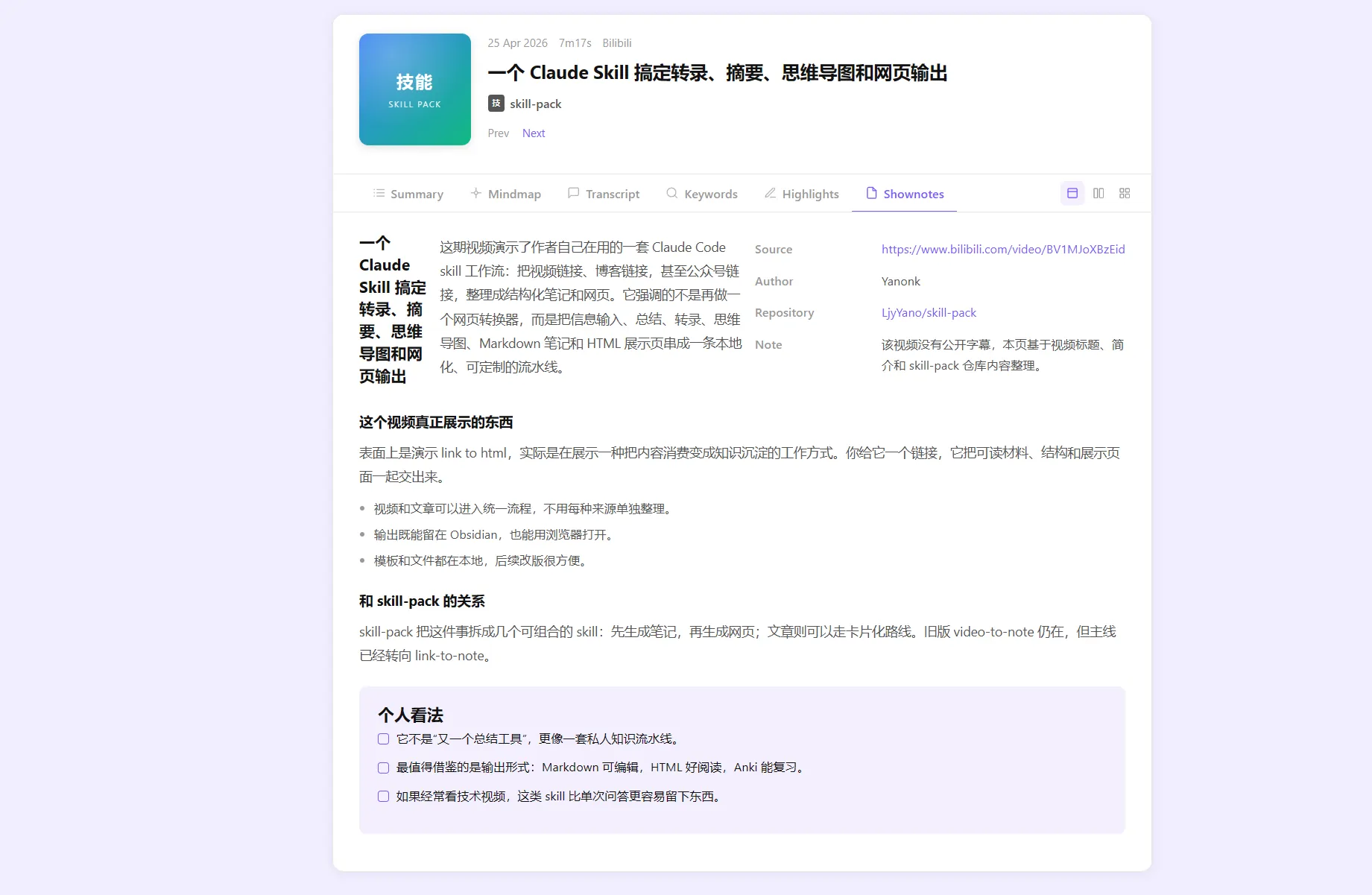The height and width of the screenshot is (895, 1372).
Task: Click the bullet '输出既能留在 Obsidian' line
Action: pos(494,535)
